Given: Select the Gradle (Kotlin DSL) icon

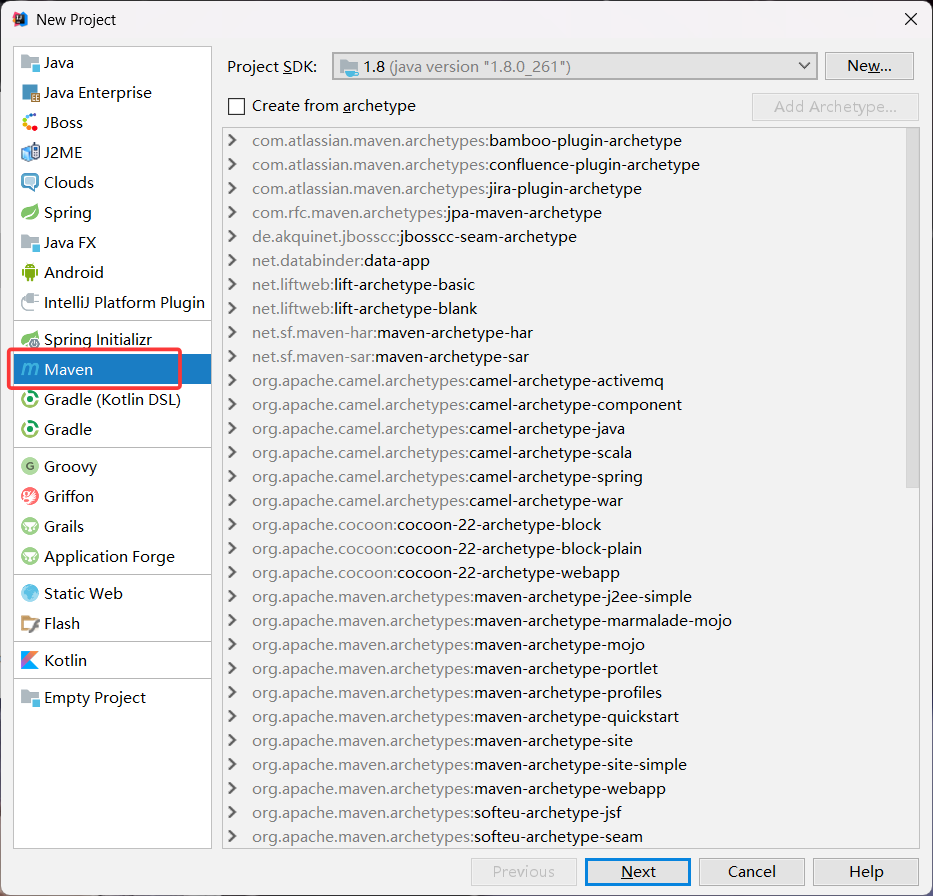Looking at the screenshot, I should (x=30, y=399).
